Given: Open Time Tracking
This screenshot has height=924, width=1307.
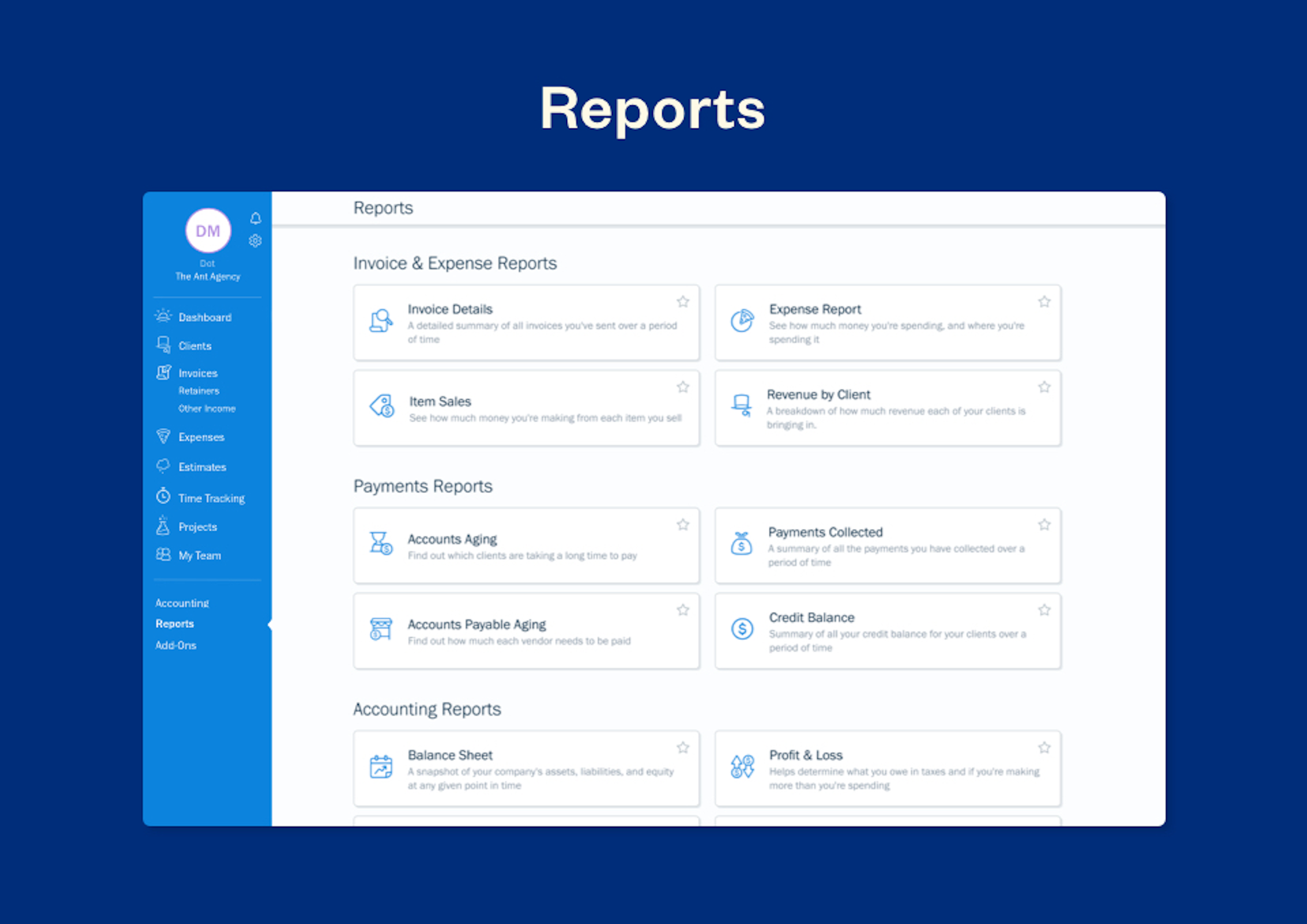Looking at the screenshot, I should pyautogui.click(x=211, y=498).
